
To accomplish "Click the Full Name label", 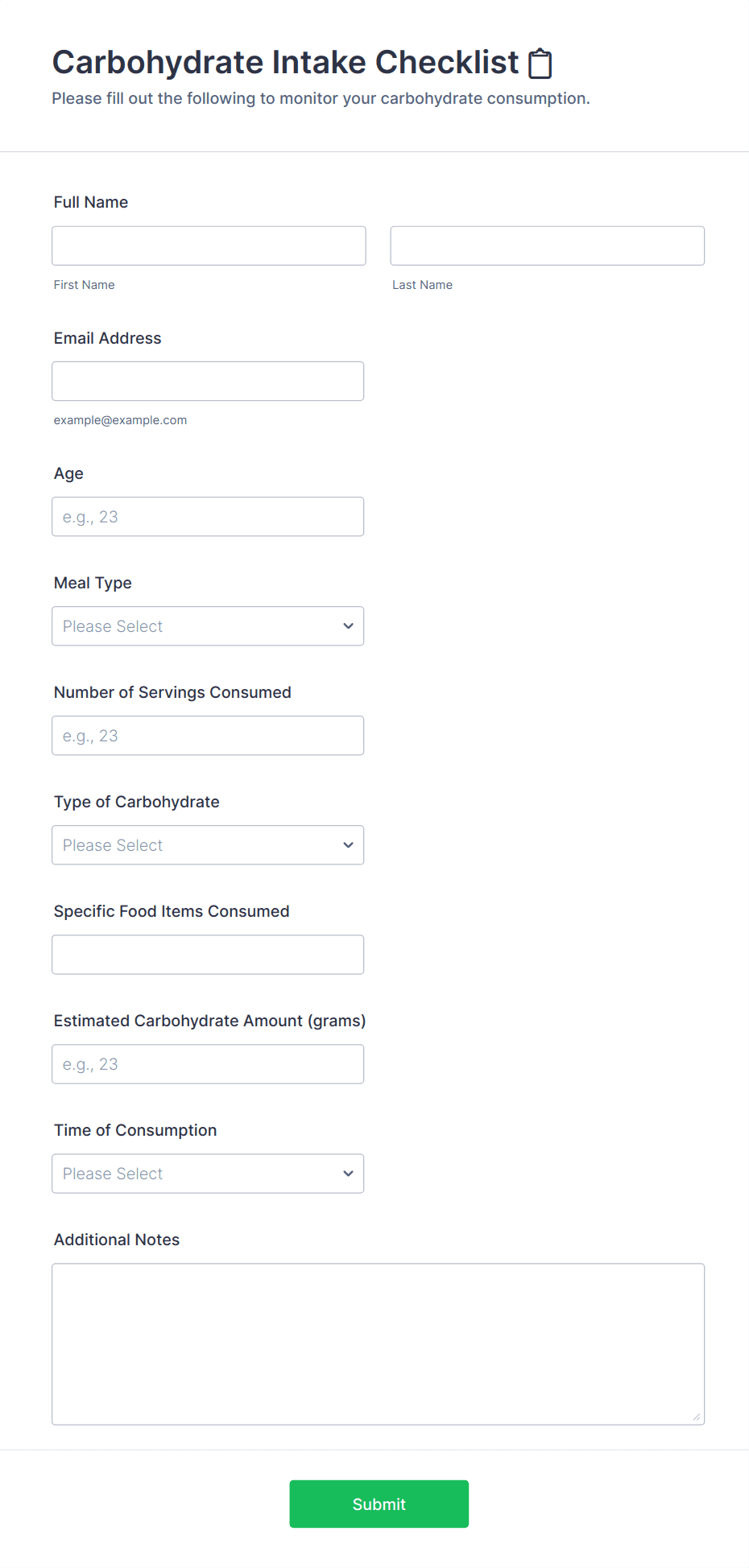I will pos(91,202).
